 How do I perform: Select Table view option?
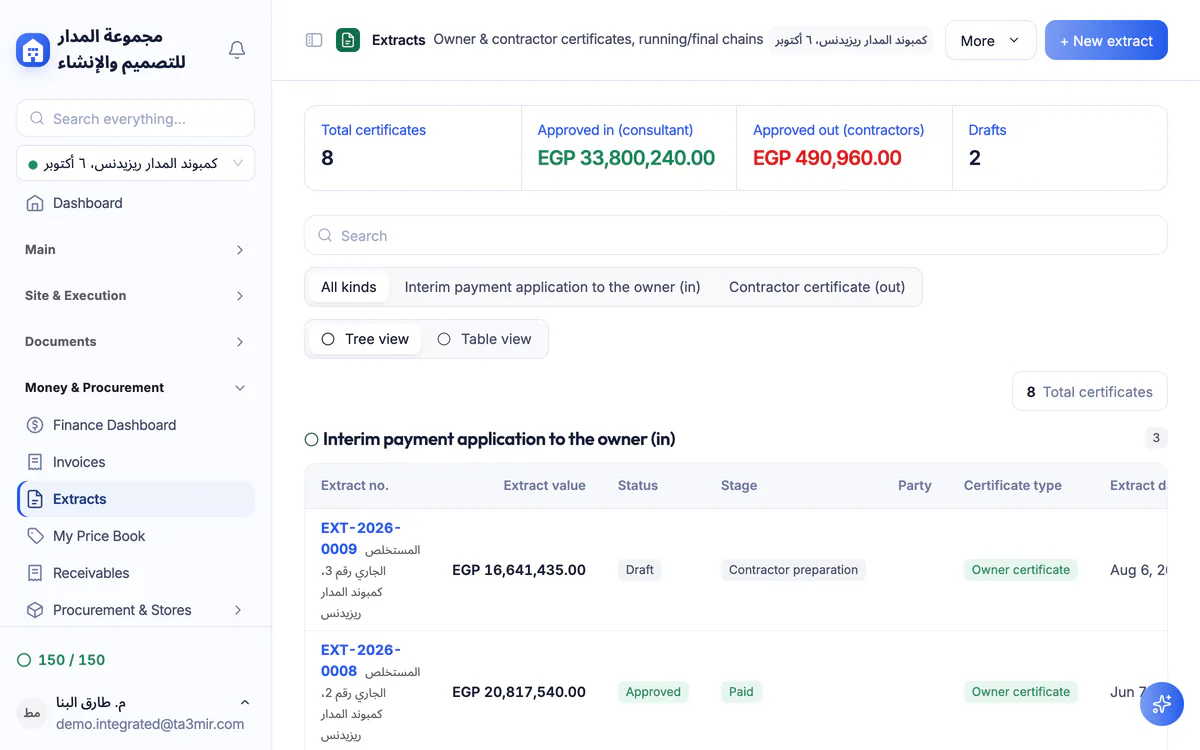pyautogui.click(x=485, y=339)
